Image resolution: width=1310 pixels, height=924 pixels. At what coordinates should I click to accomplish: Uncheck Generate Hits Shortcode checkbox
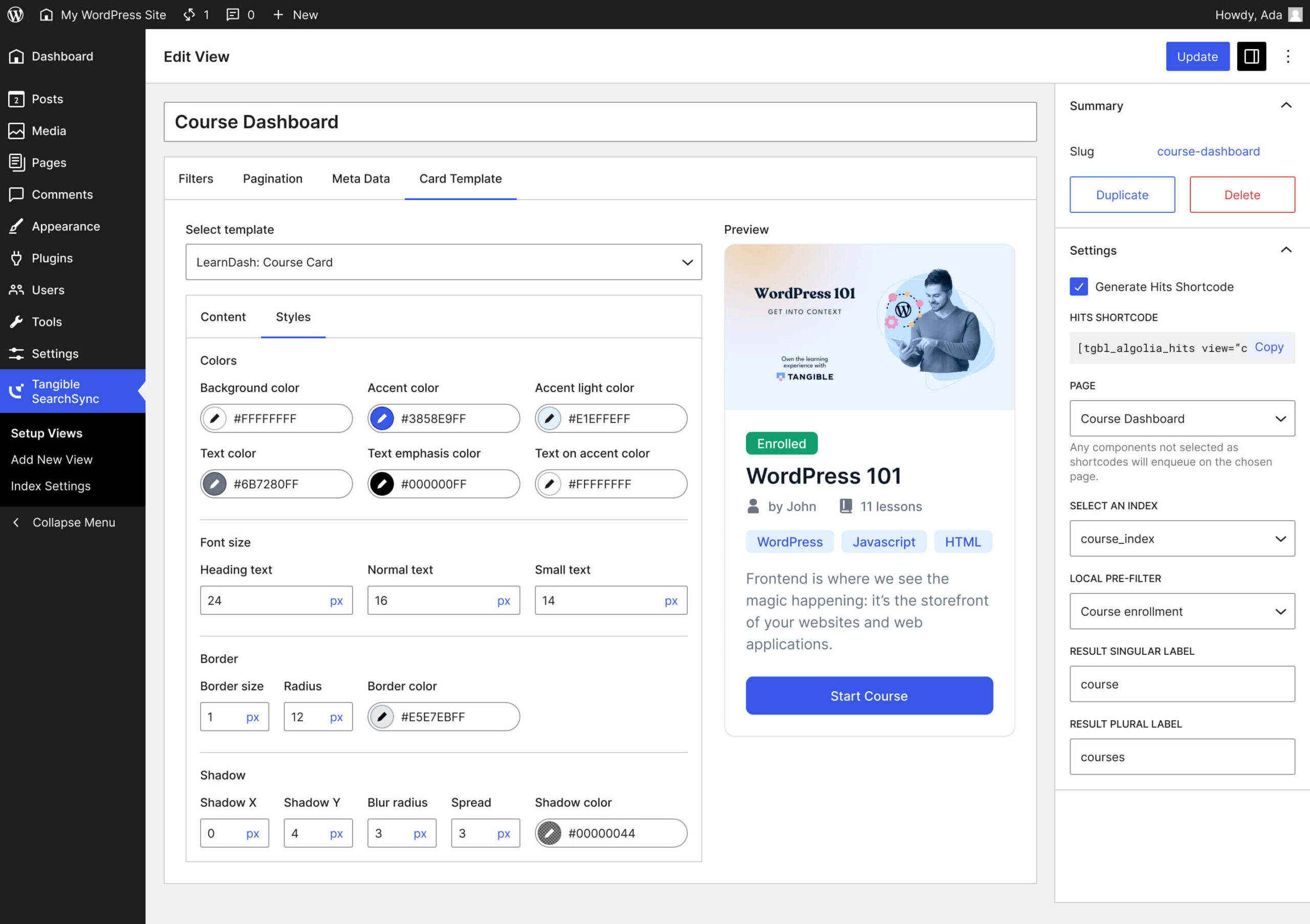pos(1078,287)
